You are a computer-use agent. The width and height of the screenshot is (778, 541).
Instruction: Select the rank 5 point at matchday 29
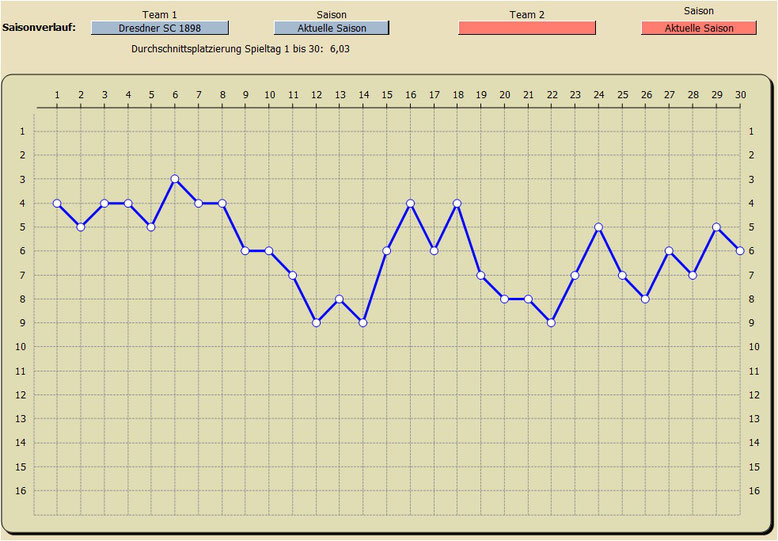[716, 227]
